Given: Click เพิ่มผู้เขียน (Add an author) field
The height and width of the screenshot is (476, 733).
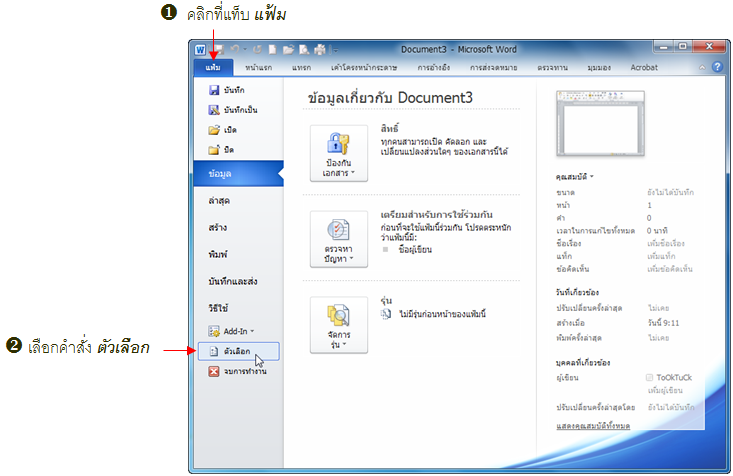Looking at the screenshot, I should tap(665, 390).
